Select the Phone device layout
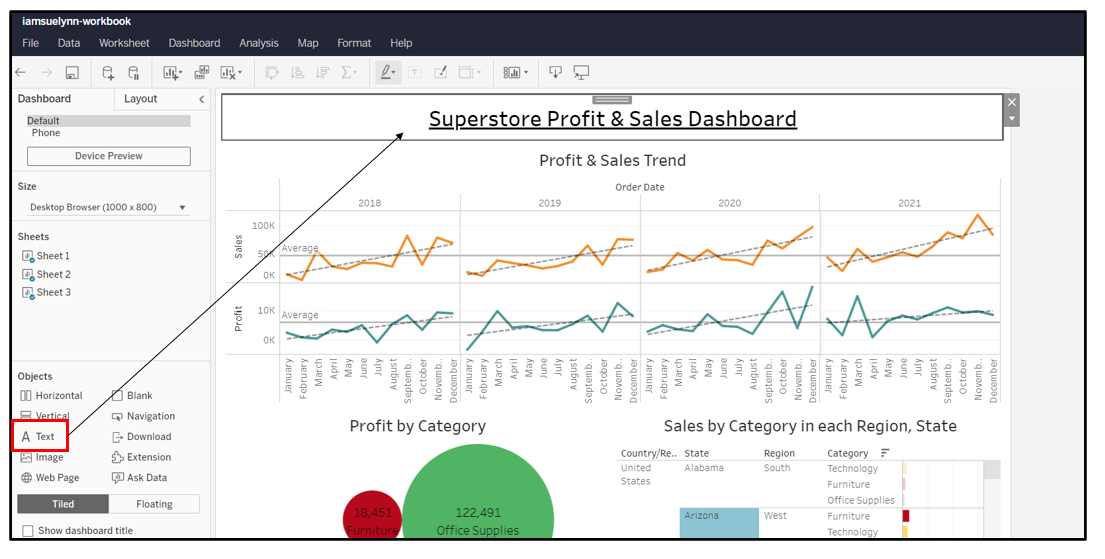 46,133
